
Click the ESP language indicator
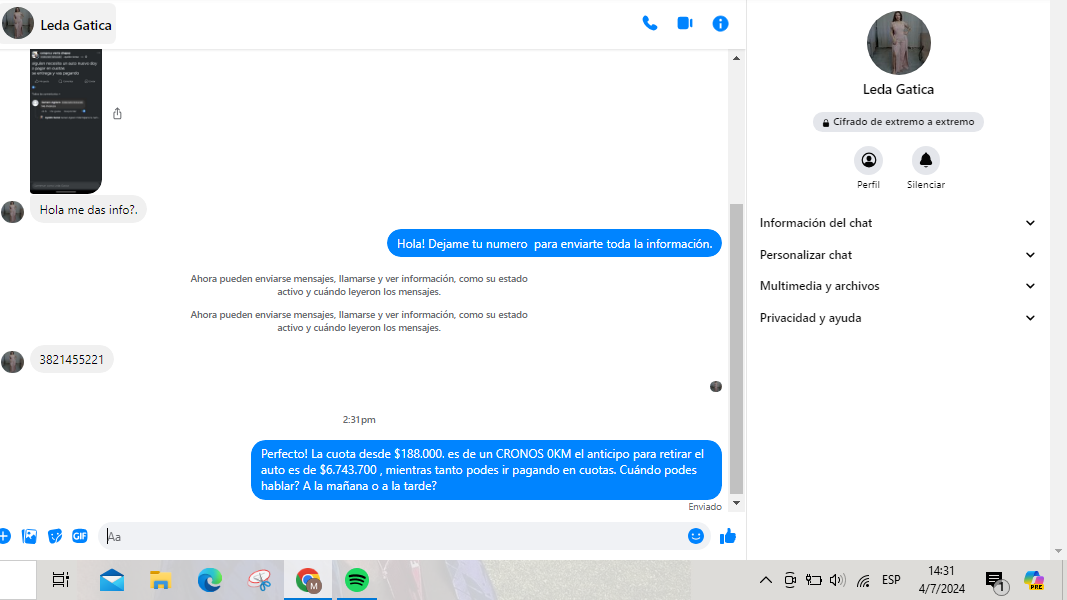tap(891, 580)
